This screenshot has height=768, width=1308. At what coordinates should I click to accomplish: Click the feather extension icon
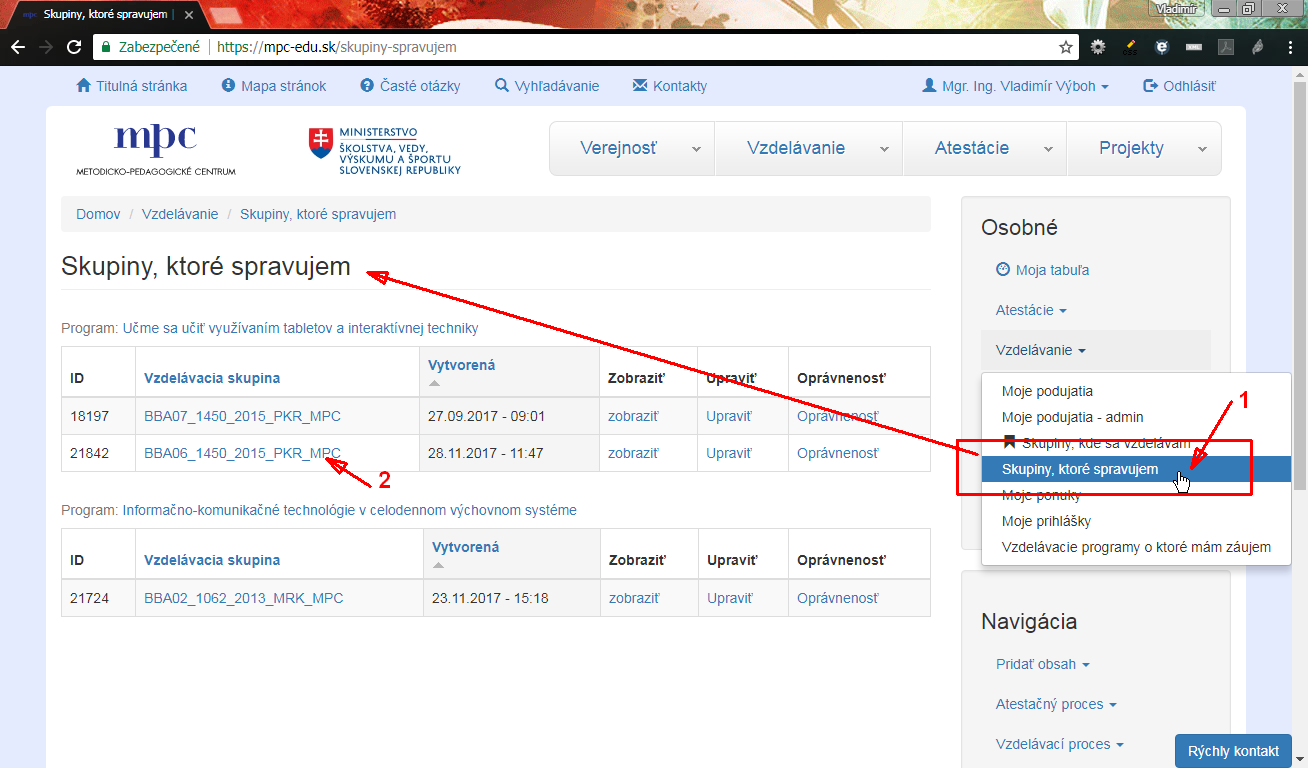[1257, 47]
